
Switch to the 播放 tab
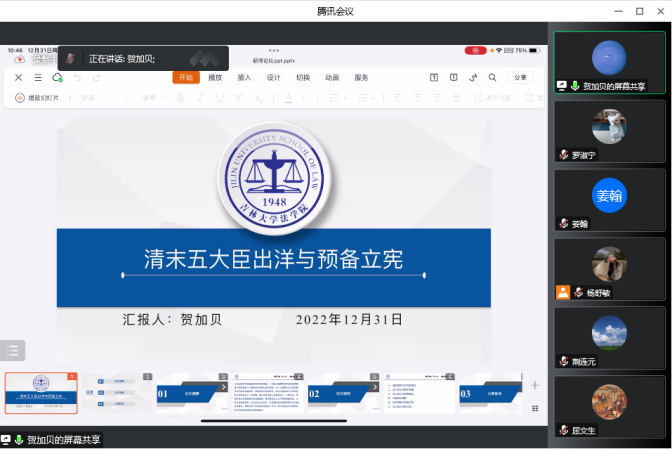coord(215,78)
